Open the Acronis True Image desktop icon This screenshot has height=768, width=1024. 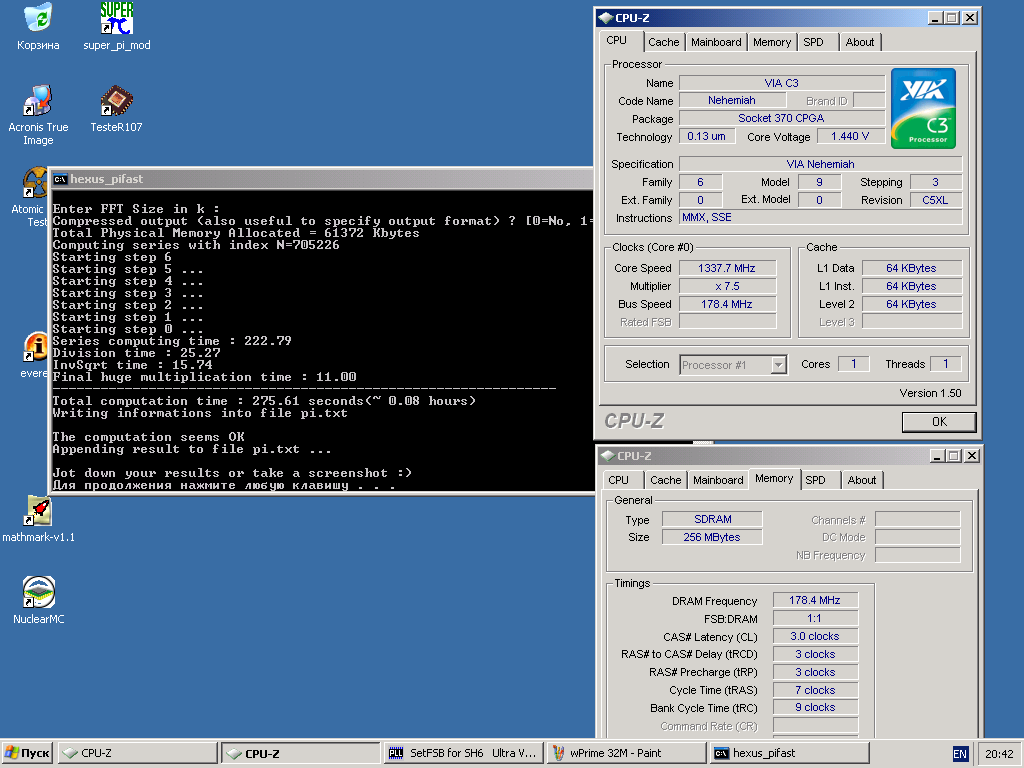click(x=38, y=101)
